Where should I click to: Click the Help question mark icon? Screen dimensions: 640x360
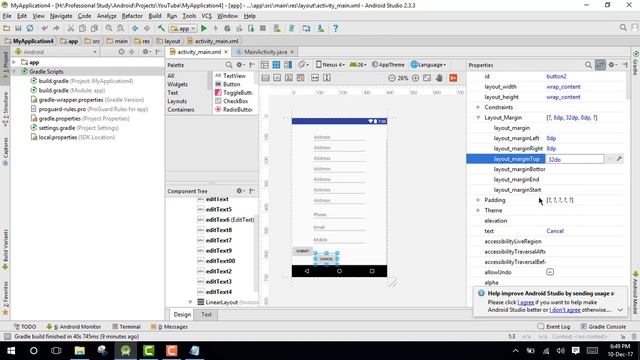pos(336,28)
